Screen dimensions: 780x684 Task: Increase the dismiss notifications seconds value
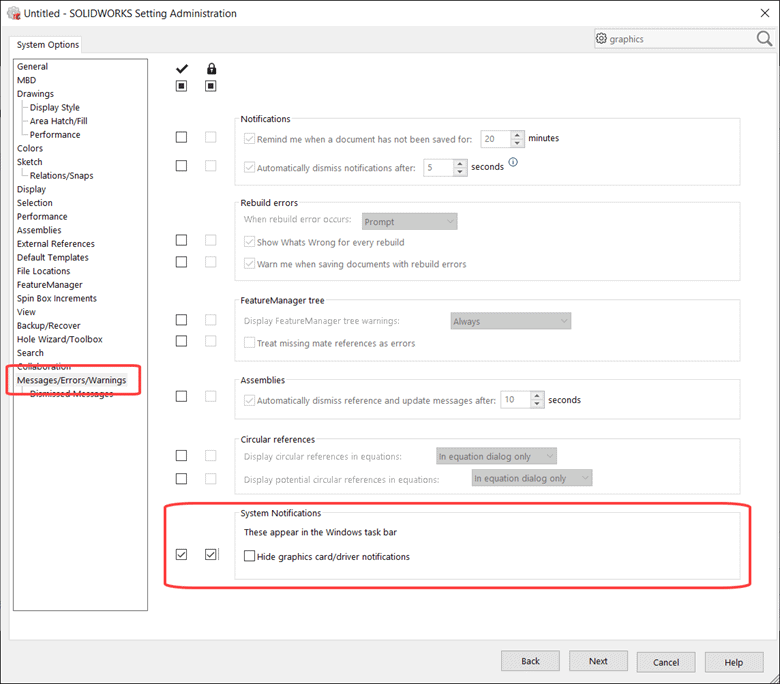(460, 164)
